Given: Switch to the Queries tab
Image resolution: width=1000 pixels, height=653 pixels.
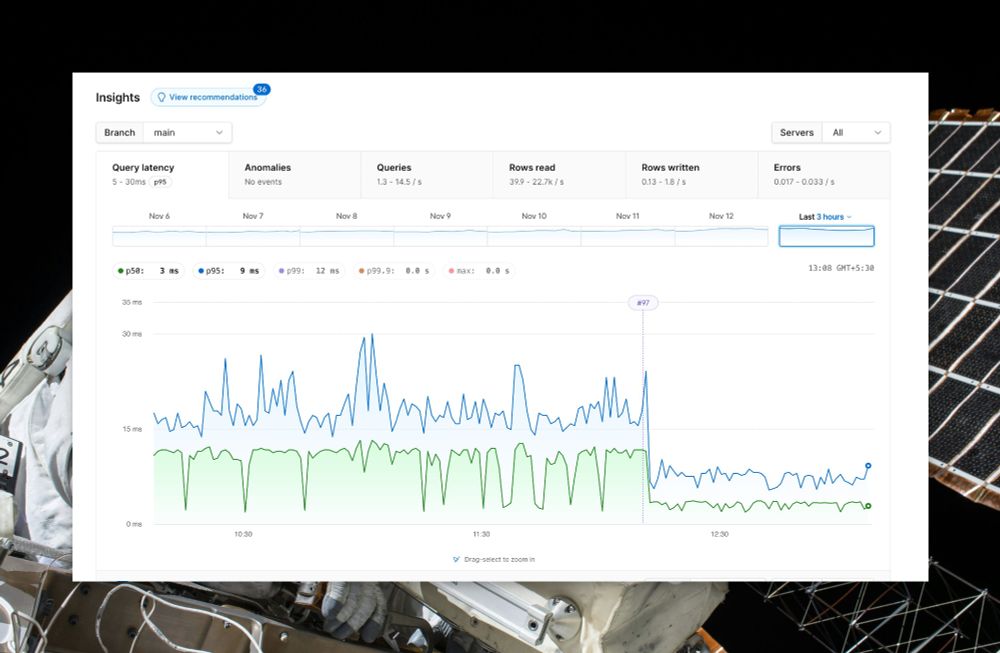Looking at the screenshot, I should [x=427, y=175].
